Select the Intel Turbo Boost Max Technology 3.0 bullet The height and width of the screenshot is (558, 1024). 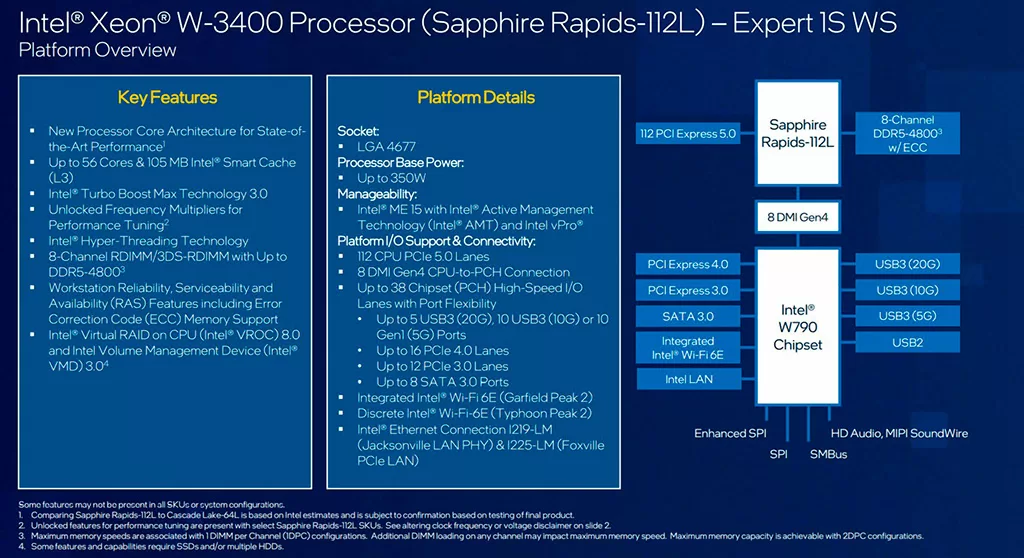157,193
